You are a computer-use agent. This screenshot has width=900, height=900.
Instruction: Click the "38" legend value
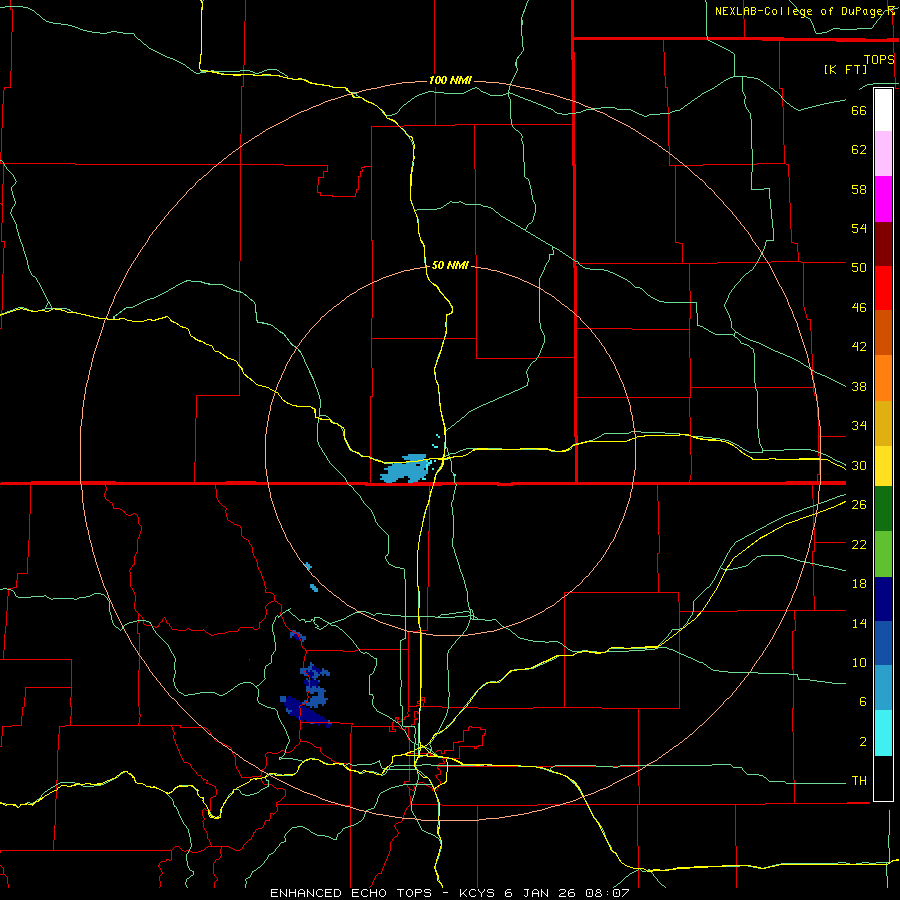coord(859,386)
